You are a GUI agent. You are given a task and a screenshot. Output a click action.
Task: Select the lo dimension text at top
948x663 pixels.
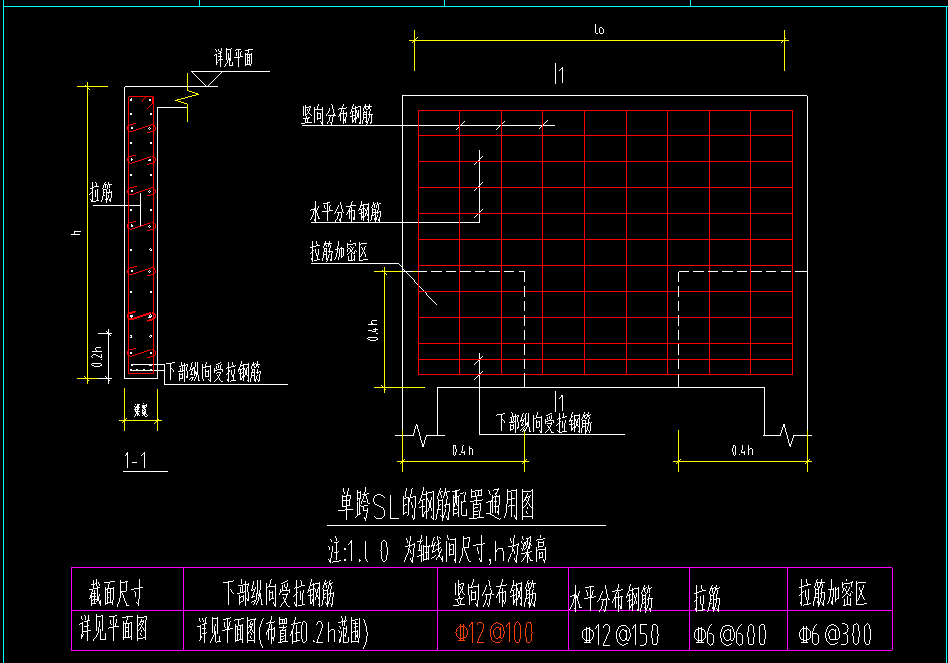tap(599, 29)
